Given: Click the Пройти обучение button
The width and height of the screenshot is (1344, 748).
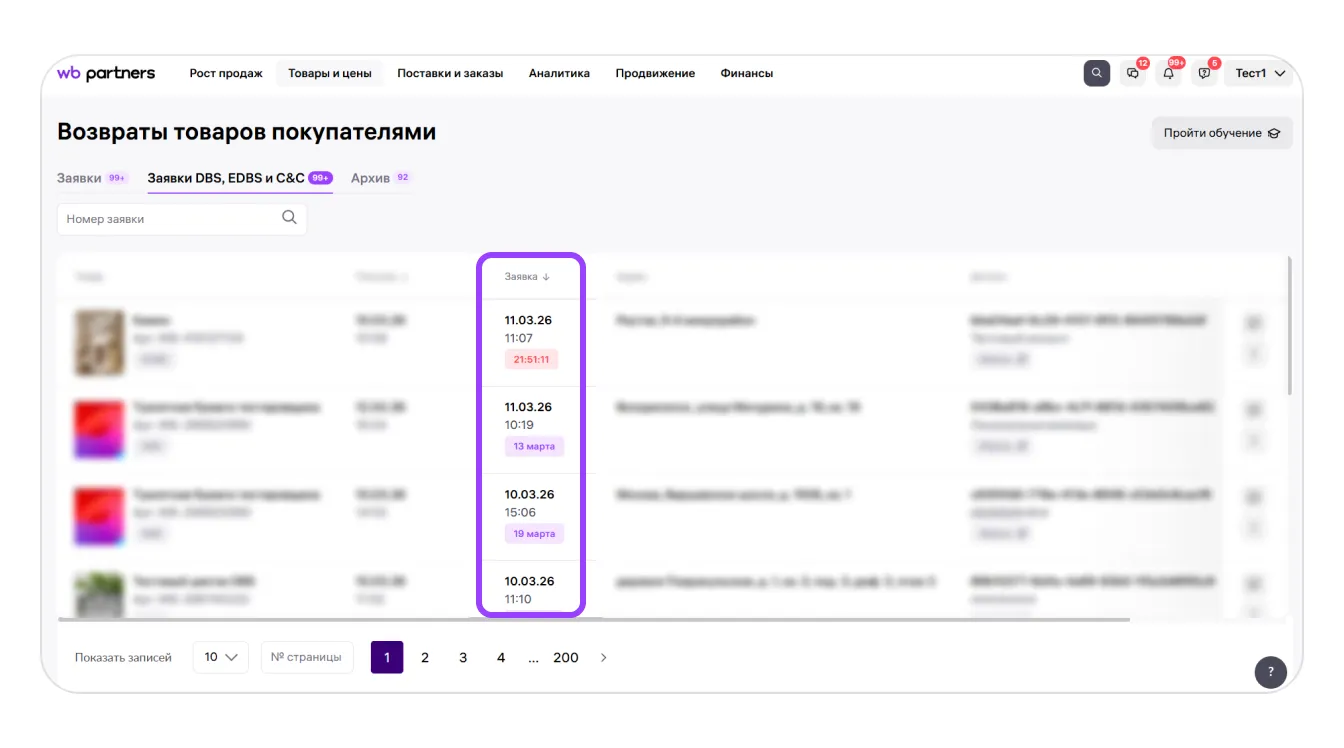Looking at the screenshot, I should pyautogui.click(x=1222, y=133).
